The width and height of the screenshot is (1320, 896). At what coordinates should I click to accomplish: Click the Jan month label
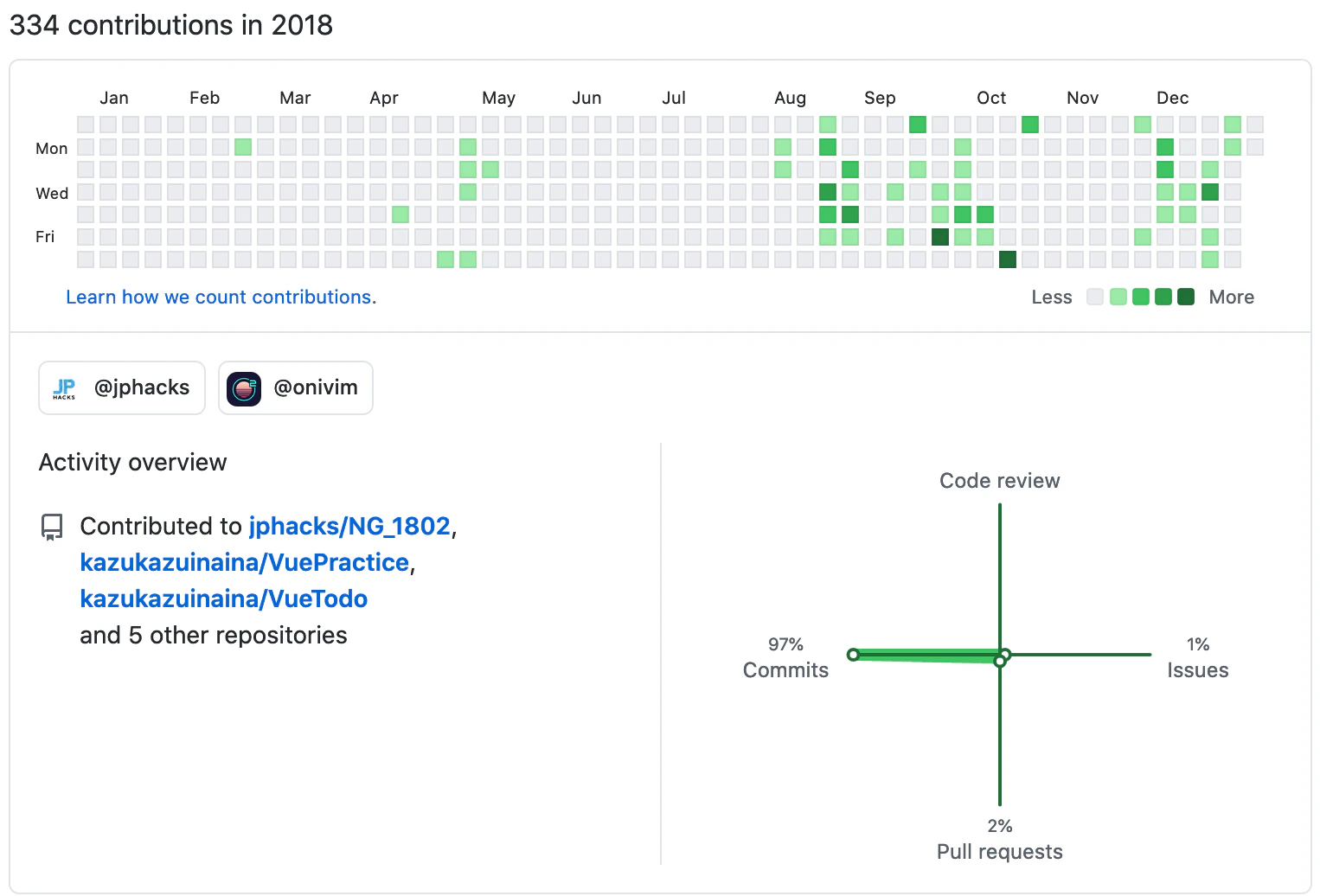(113, 98)
